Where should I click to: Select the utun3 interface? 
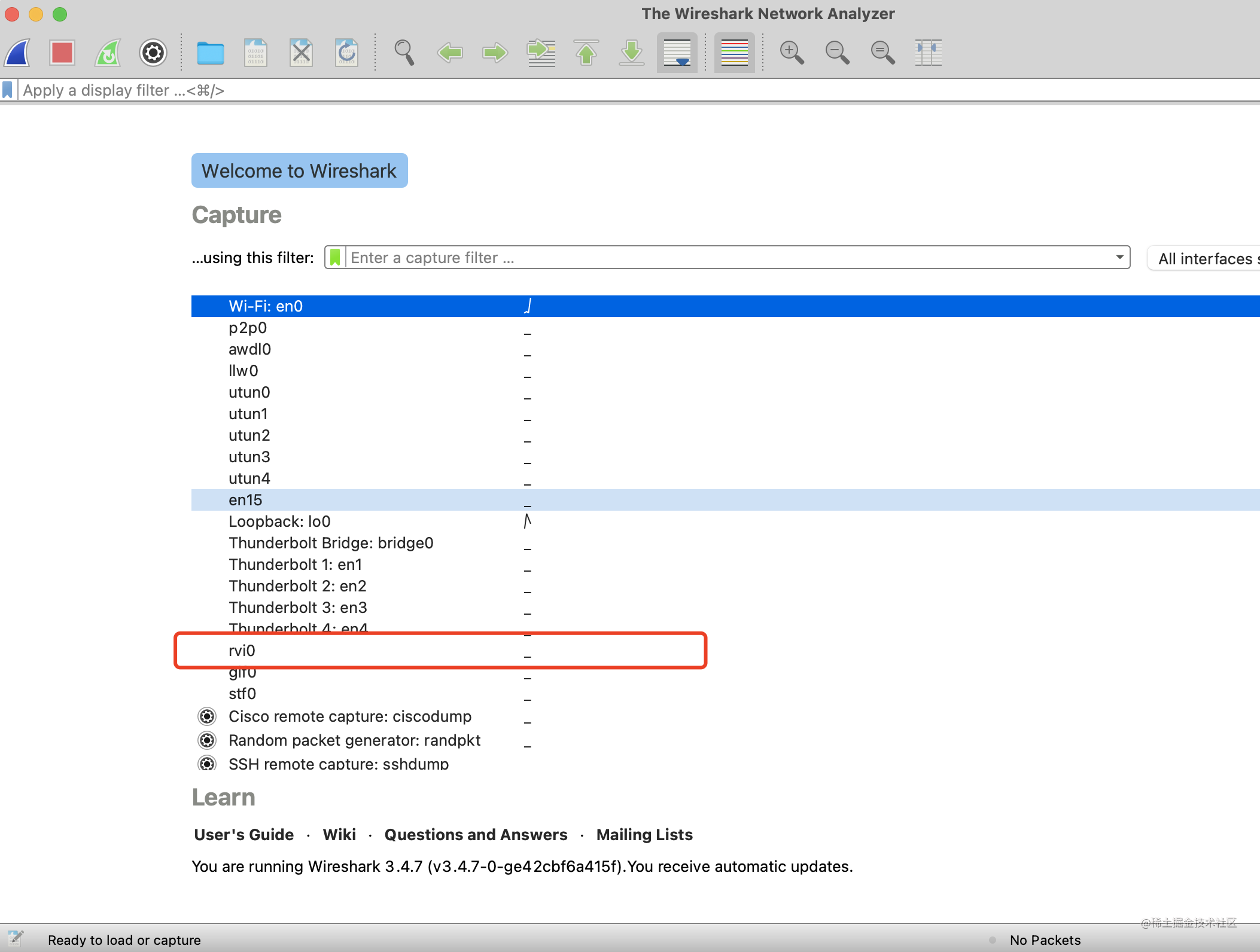pos(726,457)
